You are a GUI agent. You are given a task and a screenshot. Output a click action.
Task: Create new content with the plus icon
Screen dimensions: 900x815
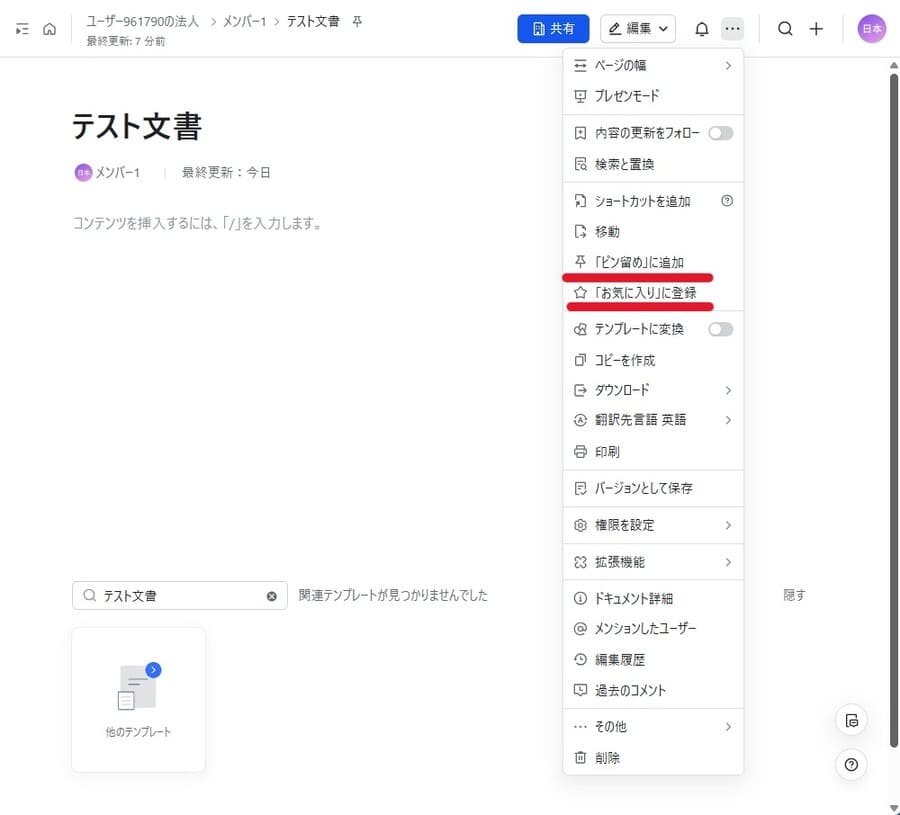pos(816,28)
